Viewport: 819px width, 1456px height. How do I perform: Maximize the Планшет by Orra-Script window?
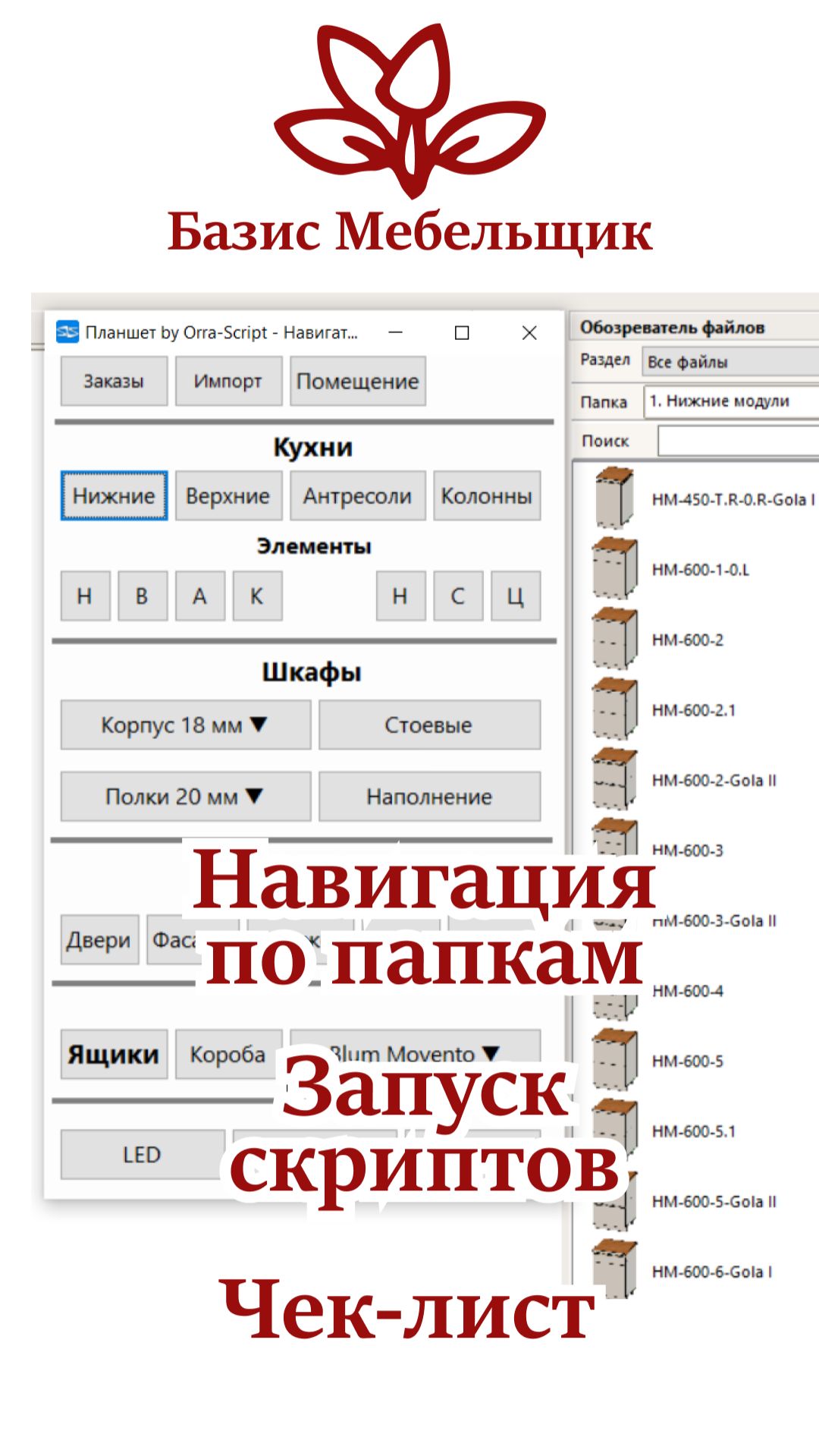(x=462, y=332)
